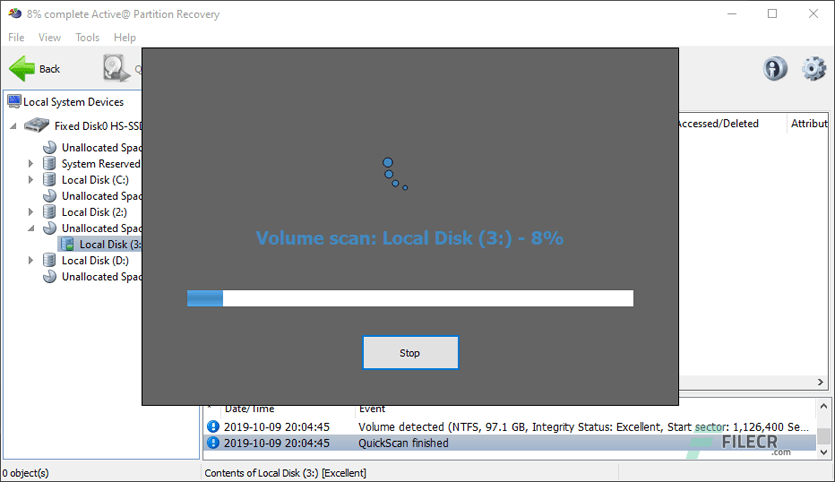This screenshot has height=484, width=836.
Task: Stop the volume scan
Action: point(411,352)
